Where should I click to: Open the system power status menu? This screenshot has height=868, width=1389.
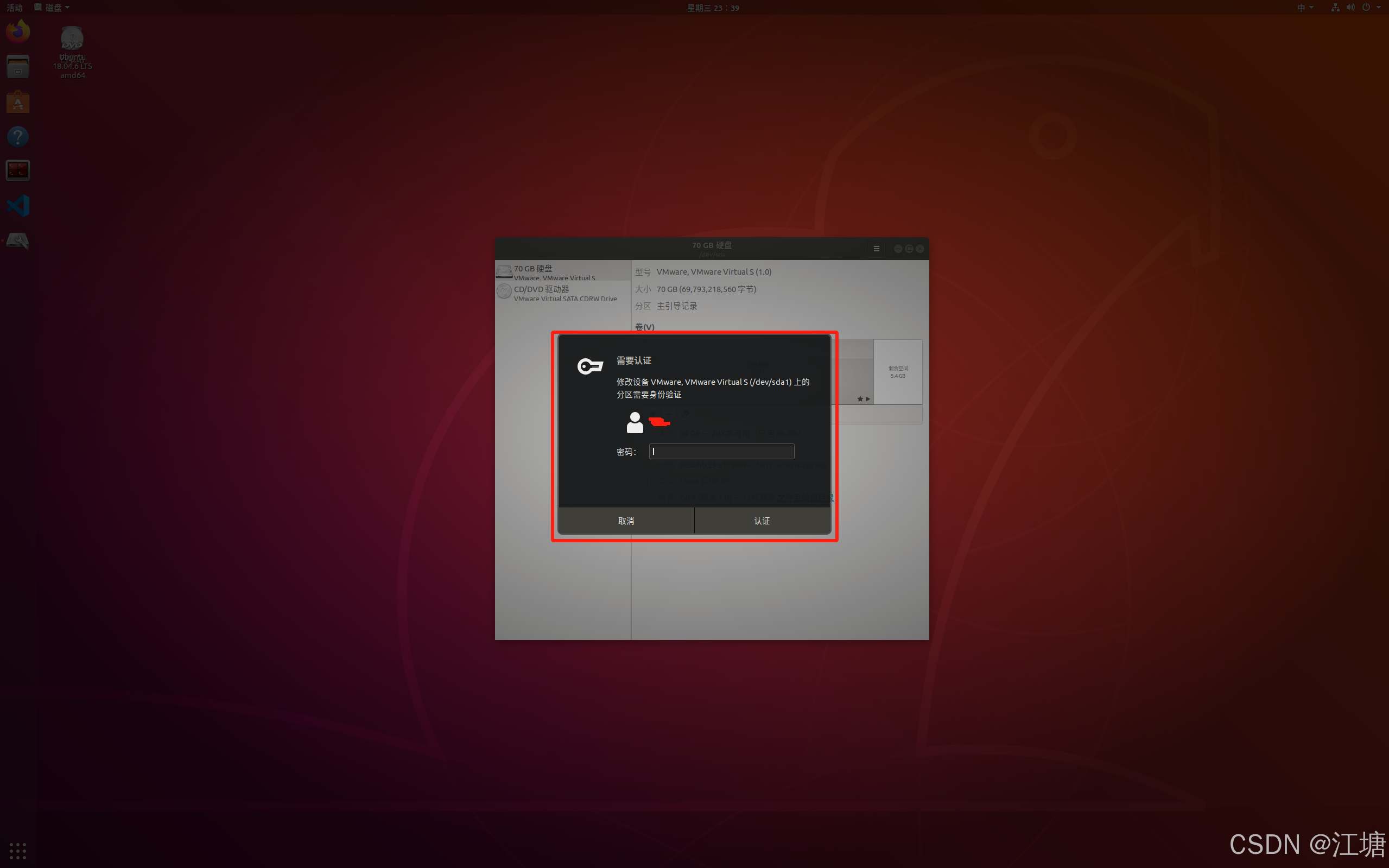[x=1366, y=8]
